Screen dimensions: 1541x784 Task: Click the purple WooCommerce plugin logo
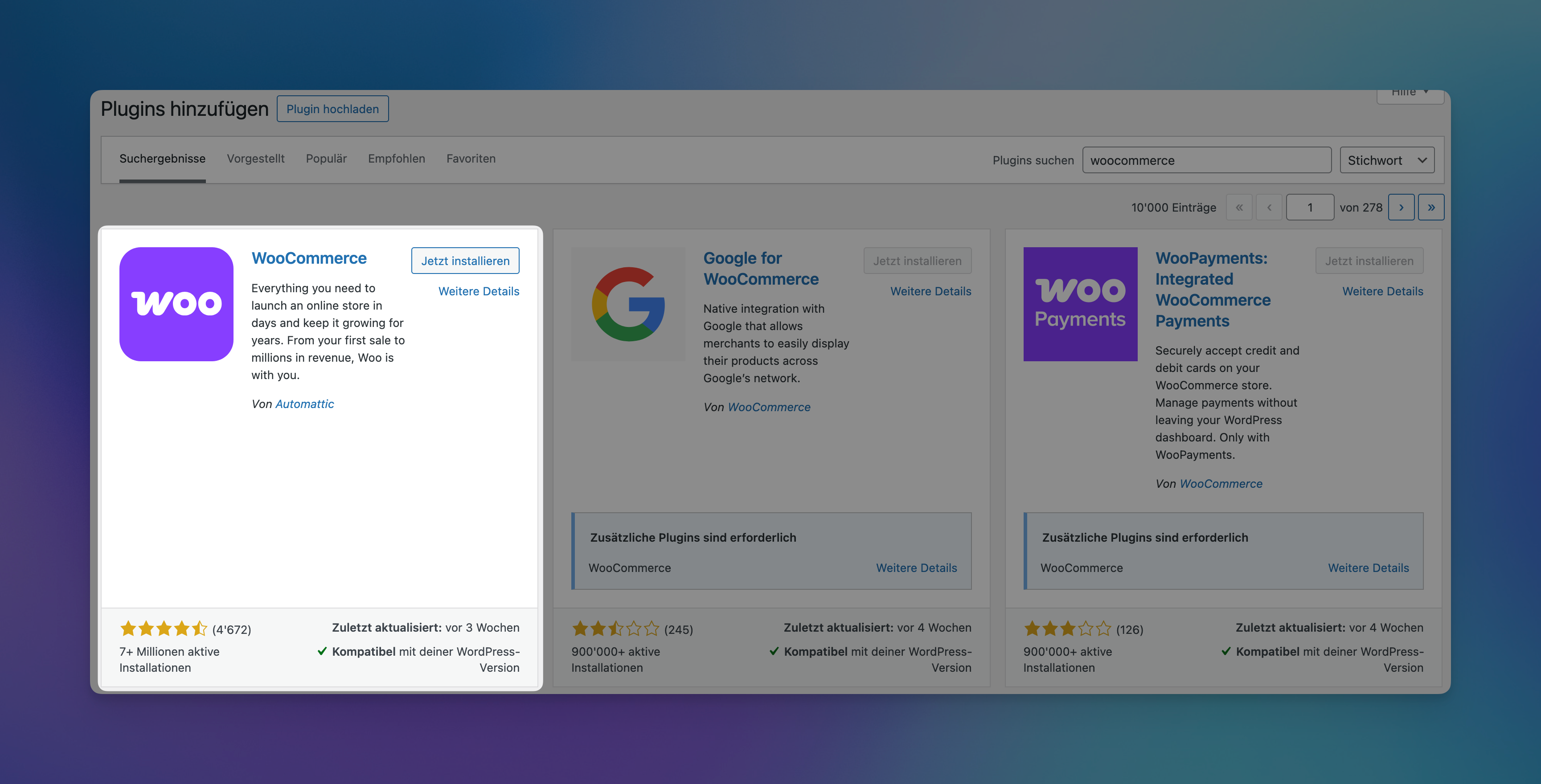point(176,304)
